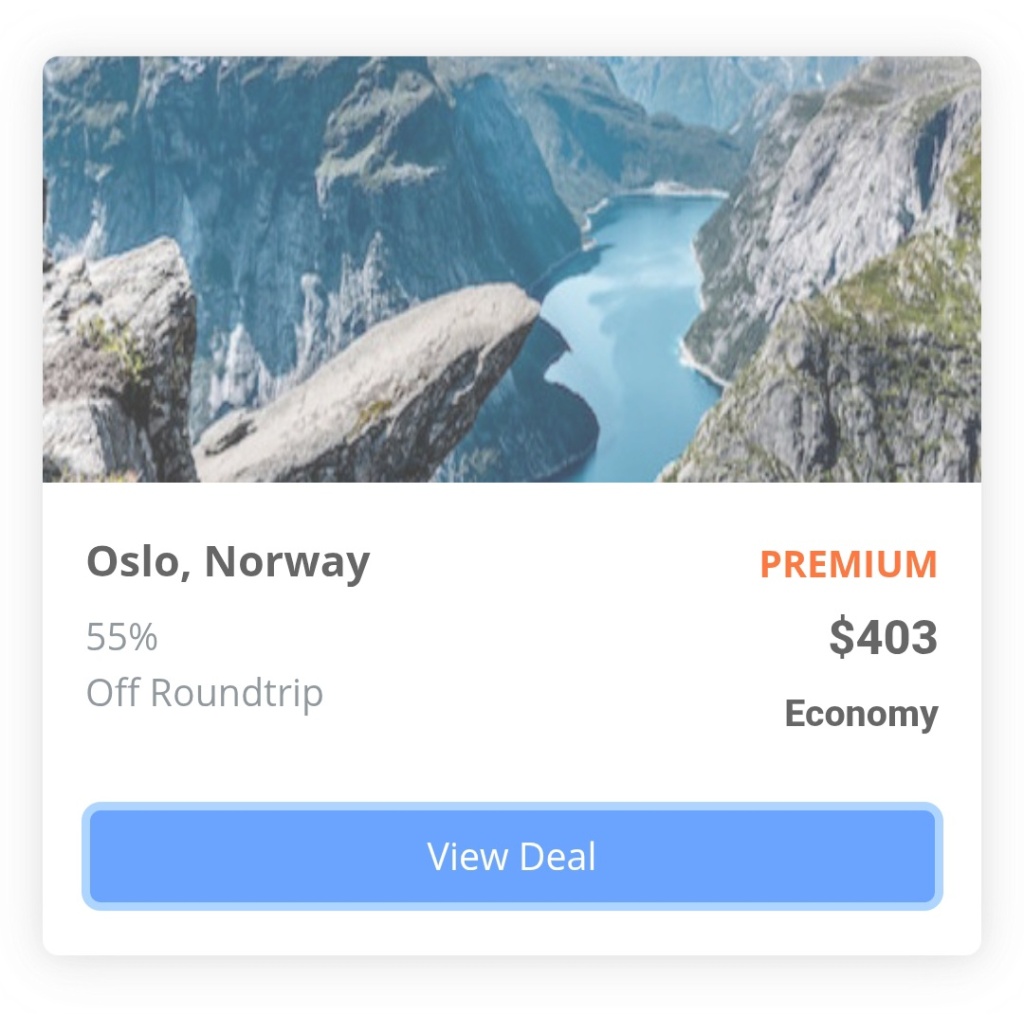Click the light blue View Deal border
The image size is (1024, 1024).
point(512,807)
